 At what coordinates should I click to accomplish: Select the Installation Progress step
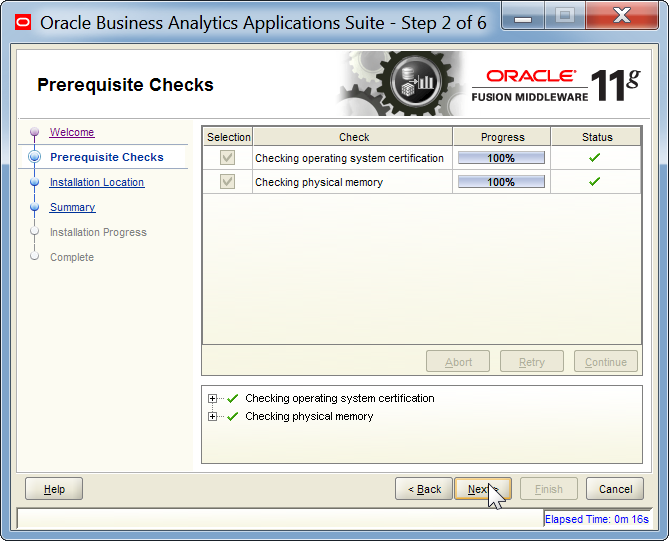(98, 232)
